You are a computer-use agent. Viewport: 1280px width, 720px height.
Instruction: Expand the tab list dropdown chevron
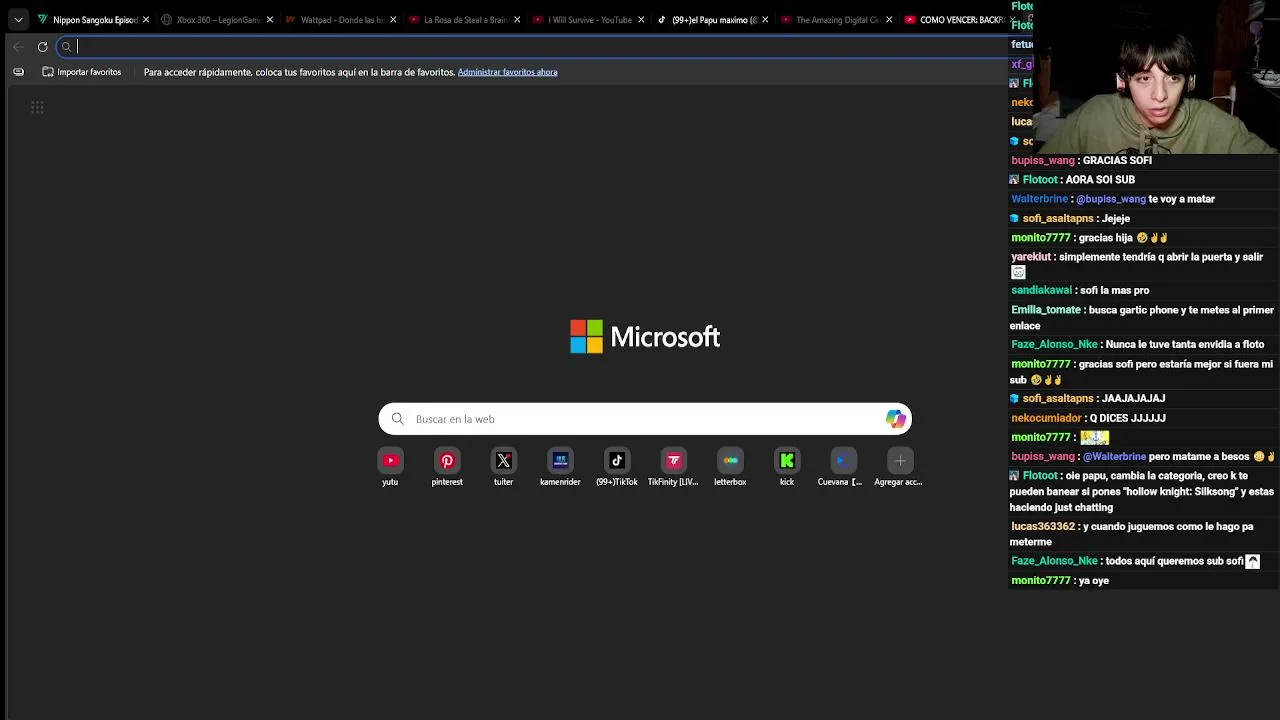pyautogui.click(x=18, y=20)
